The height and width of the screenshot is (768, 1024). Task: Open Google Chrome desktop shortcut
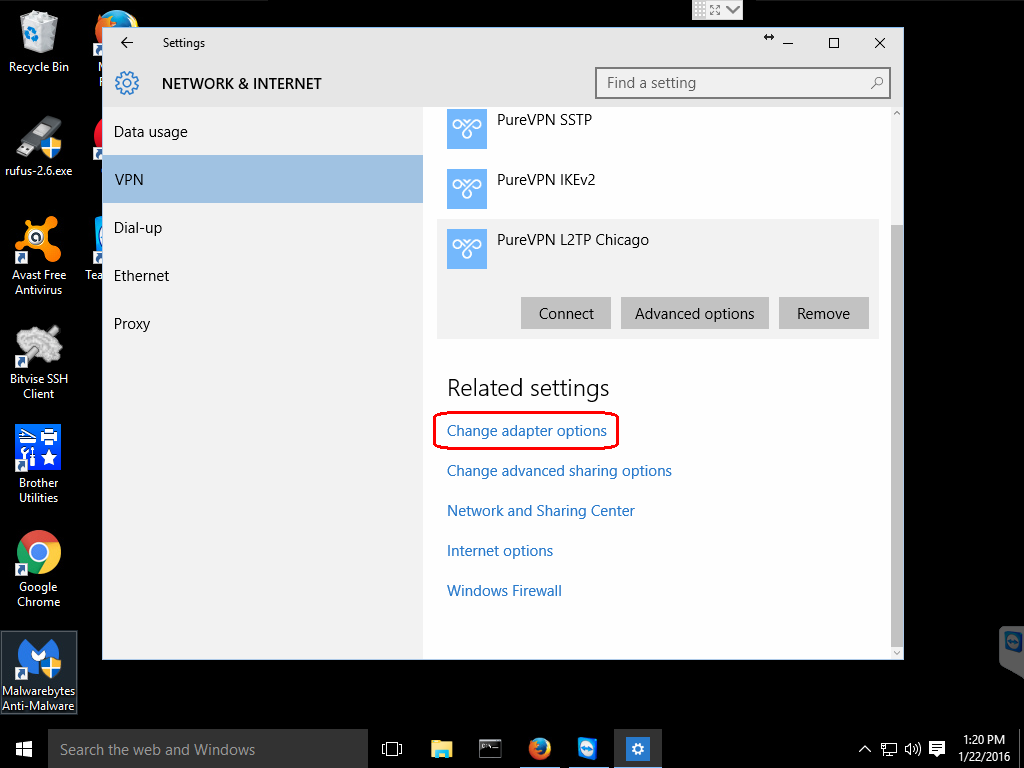coord(39,569)
